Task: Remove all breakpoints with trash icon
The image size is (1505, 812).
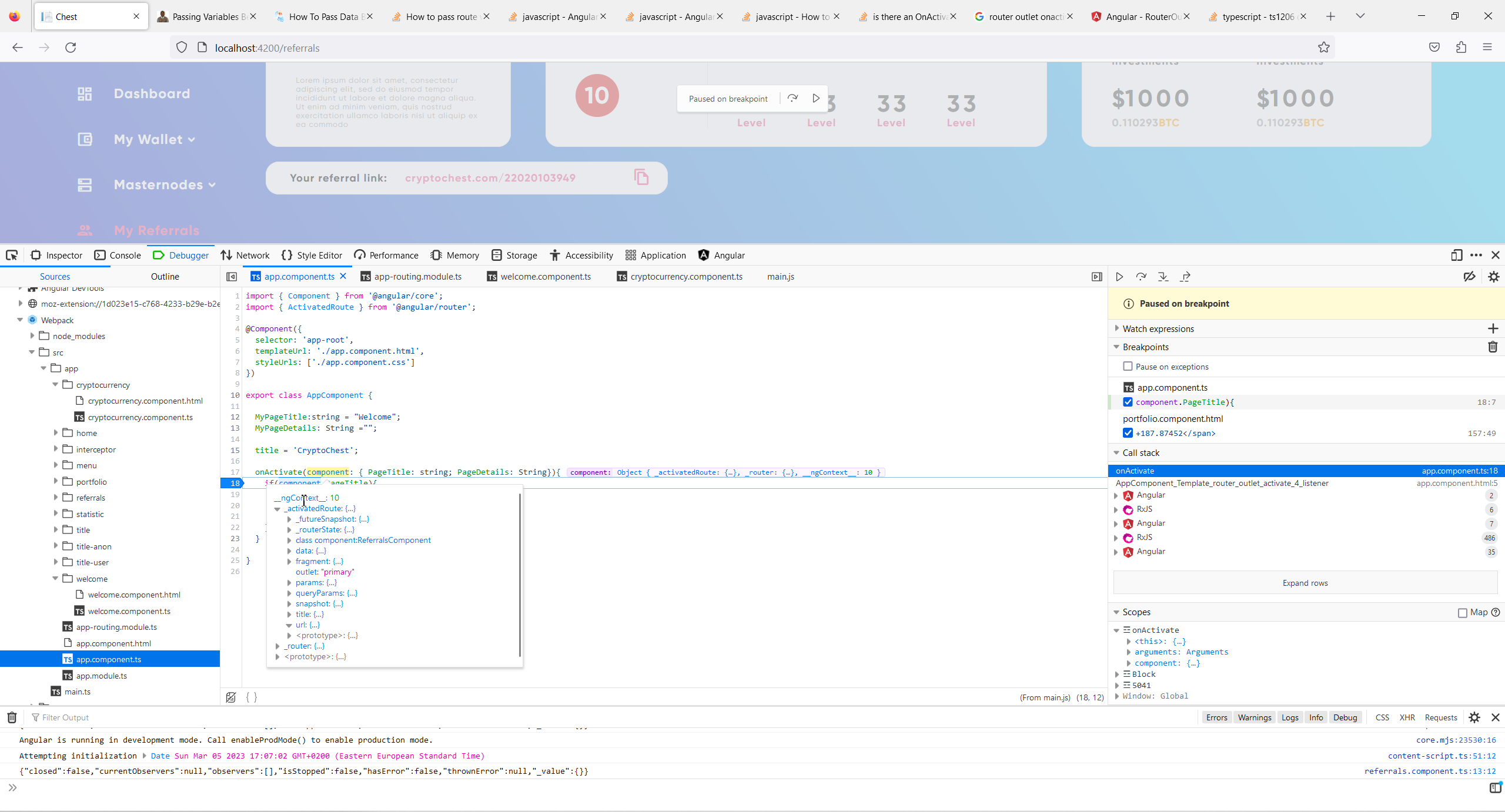Action: pyautogui.click(x=1493, y=347)
